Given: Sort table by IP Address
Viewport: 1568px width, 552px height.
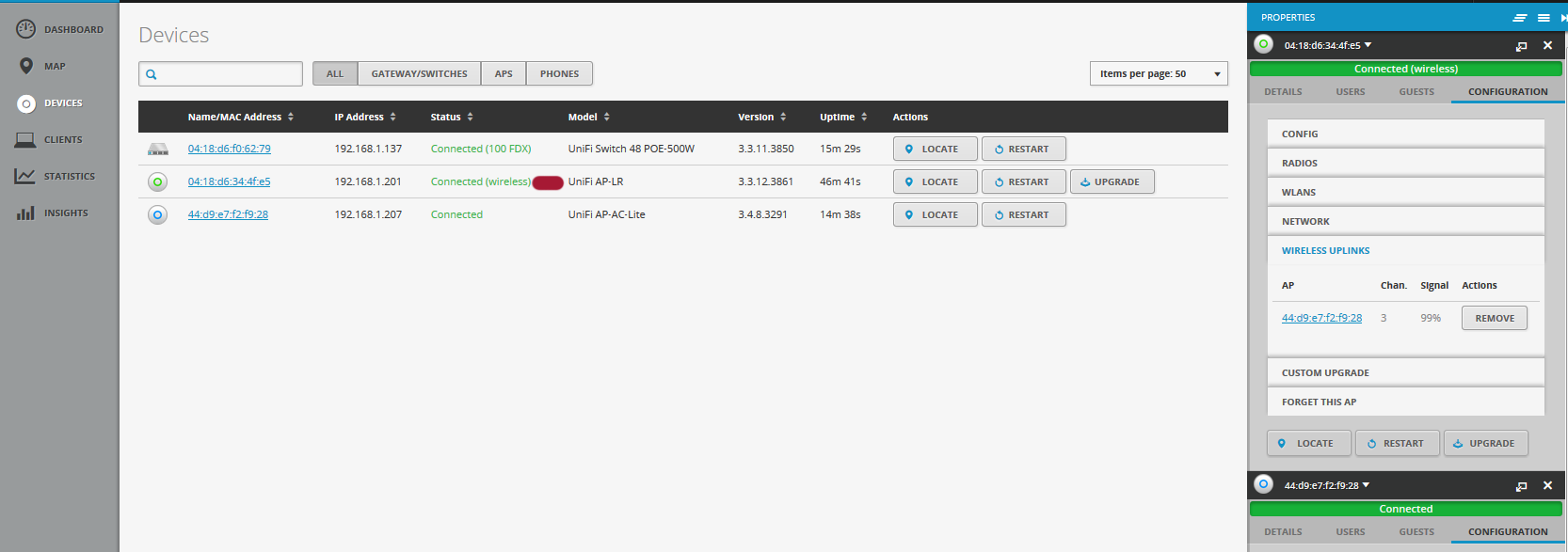Looking at the screenshot, I should (x=365, y=117).
